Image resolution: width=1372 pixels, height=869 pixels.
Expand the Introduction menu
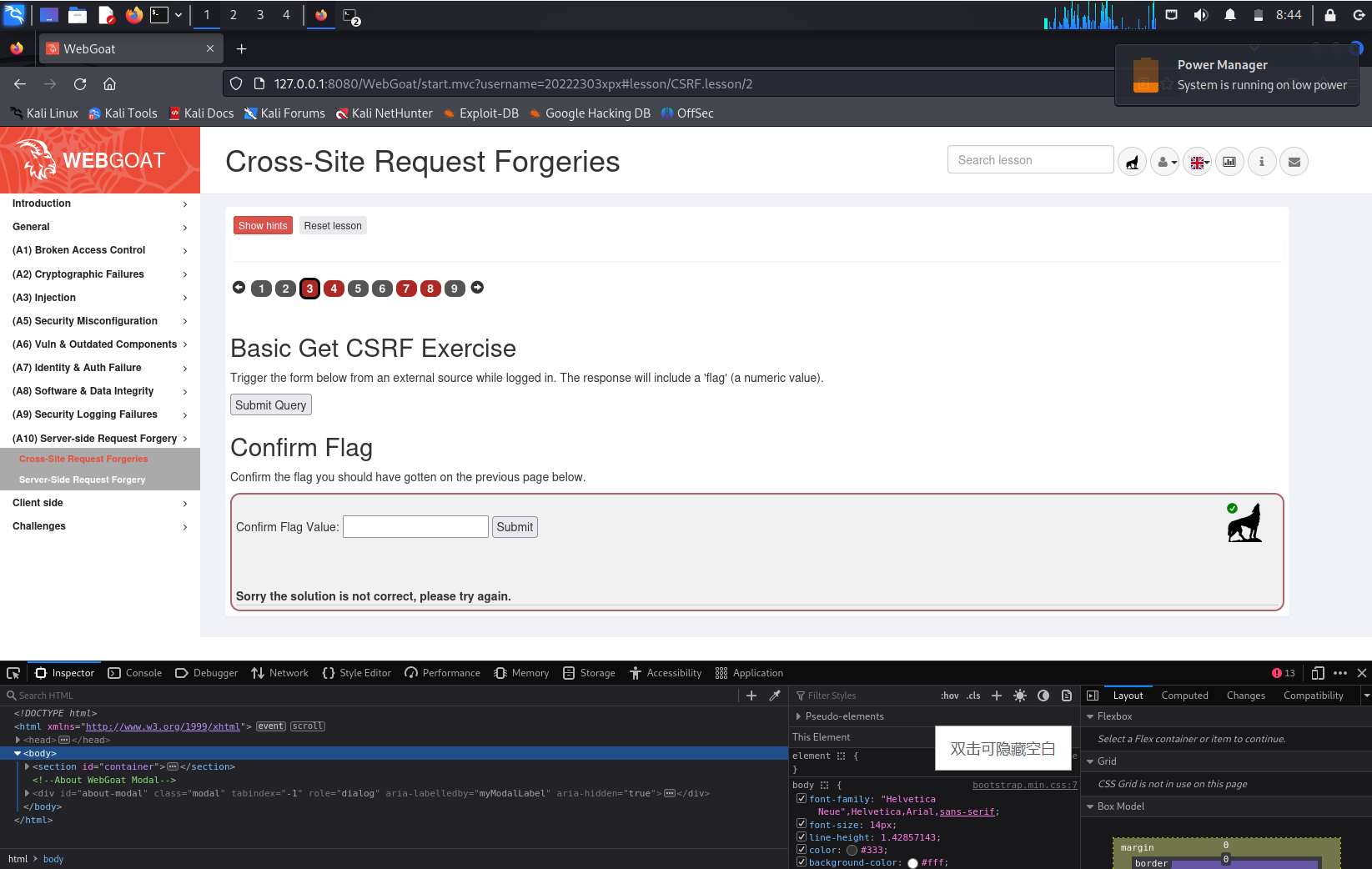pyautogui.click(x=100, y=203)
